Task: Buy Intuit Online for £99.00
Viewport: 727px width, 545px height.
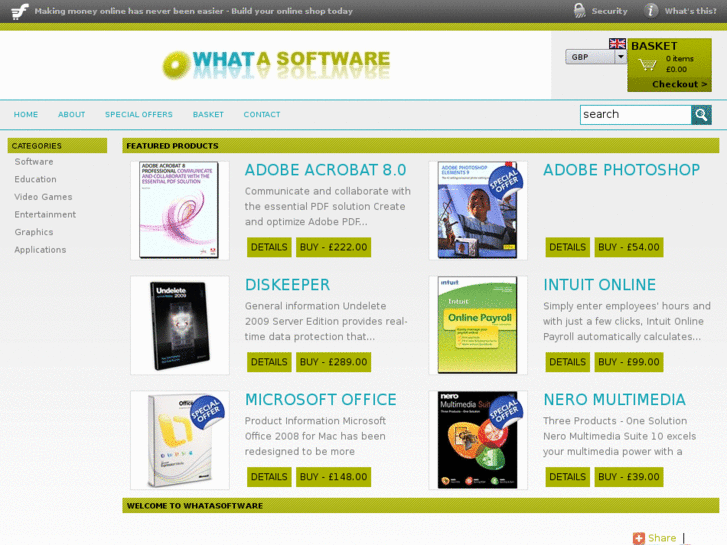Action: pos(629,362)
